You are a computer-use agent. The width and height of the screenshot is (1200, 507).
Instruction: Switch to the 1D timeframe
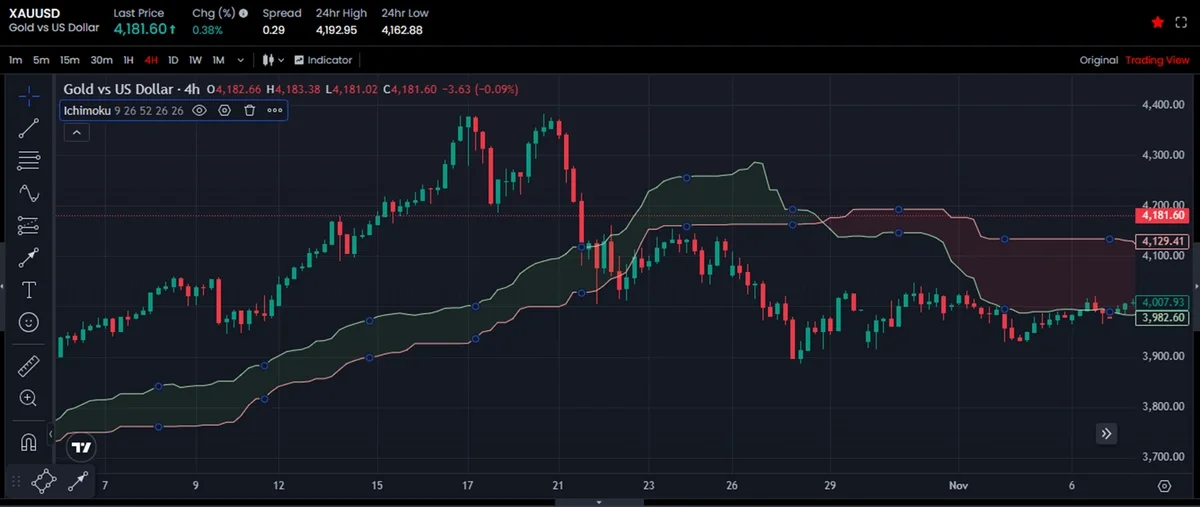point(173,60)
